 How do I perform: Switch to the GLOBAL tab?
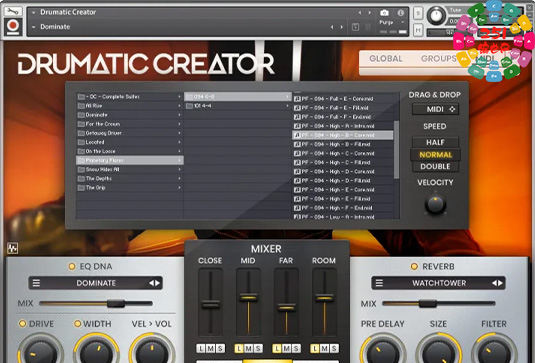(x=386, y=58)
